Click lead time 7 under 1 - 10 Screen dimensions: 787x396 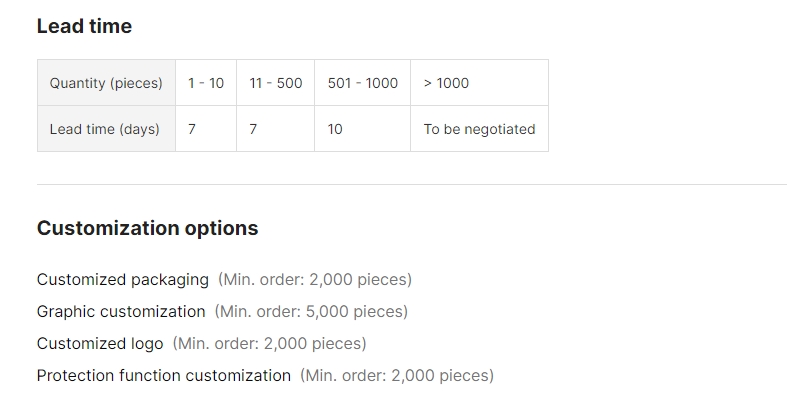point(206,129)
